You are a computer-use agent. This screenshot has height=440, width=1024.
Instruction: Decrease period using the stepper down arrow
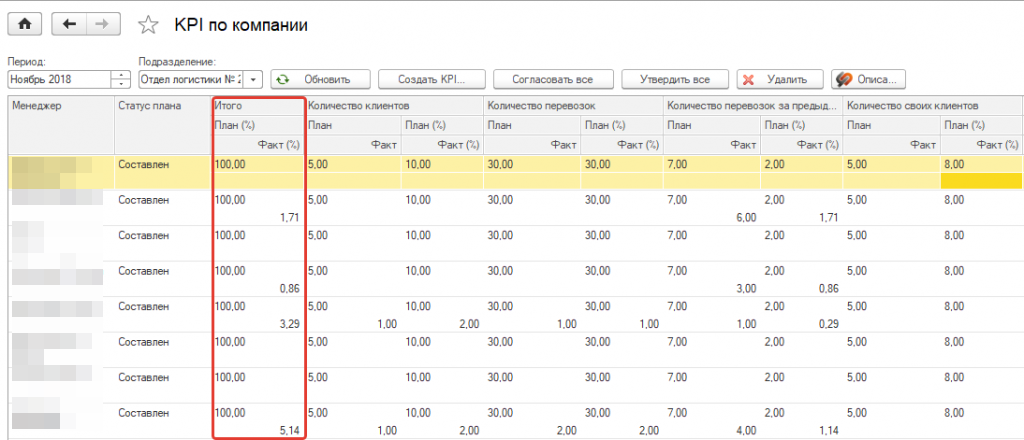pos(121,84)
